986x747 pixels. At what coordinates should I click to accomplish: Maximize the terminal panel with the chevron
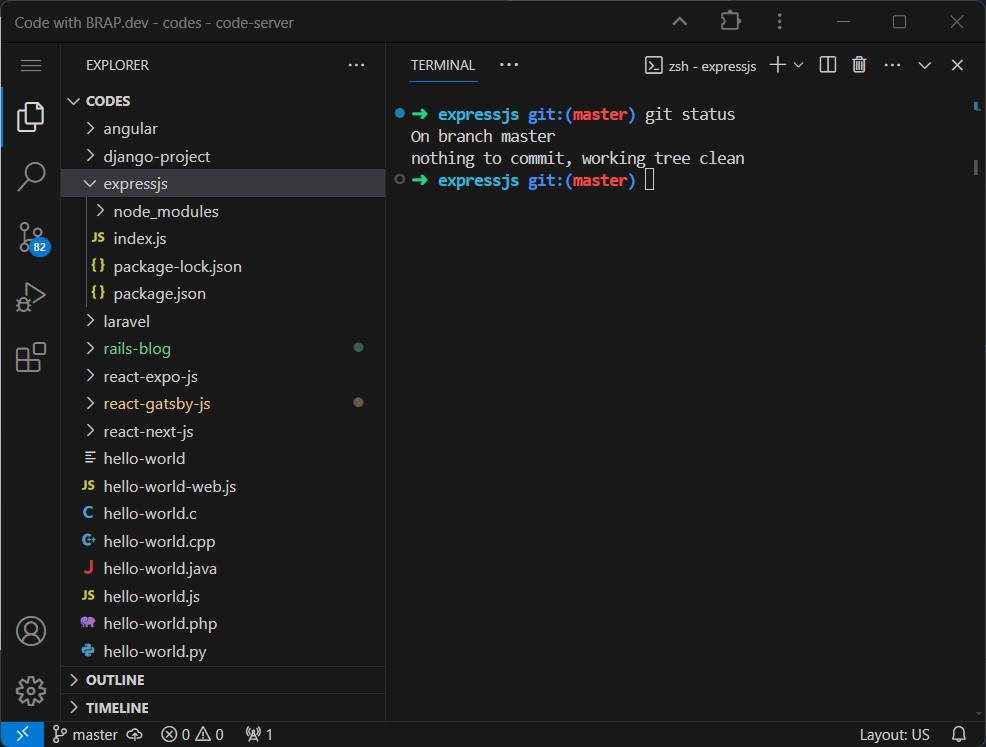[924, 64]
